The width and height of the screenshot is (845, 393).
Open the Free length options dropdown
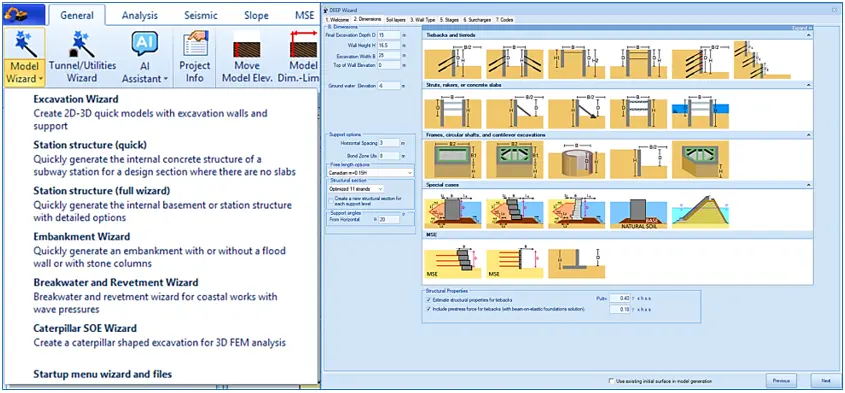[370, 173]
